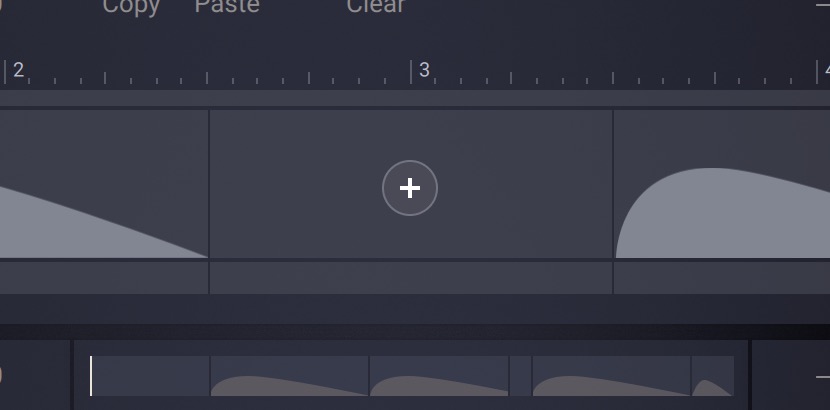Select the last small overview block
Viewport: 830px width, 410px height.
coord(713,376)
